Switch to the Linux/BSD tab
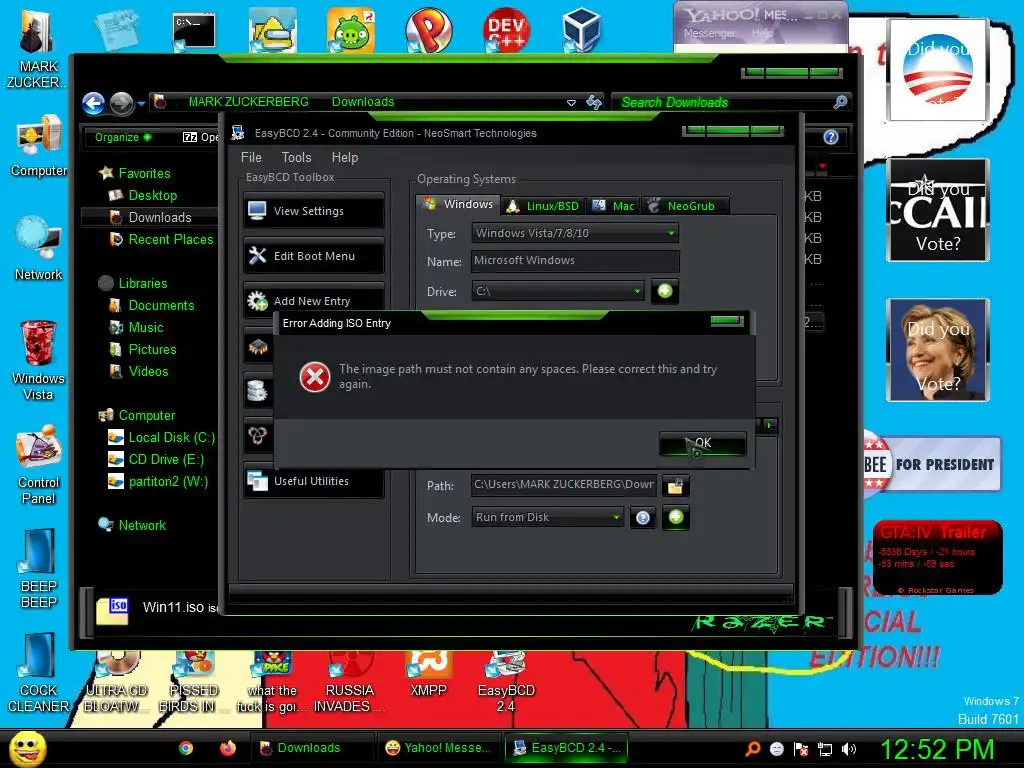 click(x=543, y=206)
